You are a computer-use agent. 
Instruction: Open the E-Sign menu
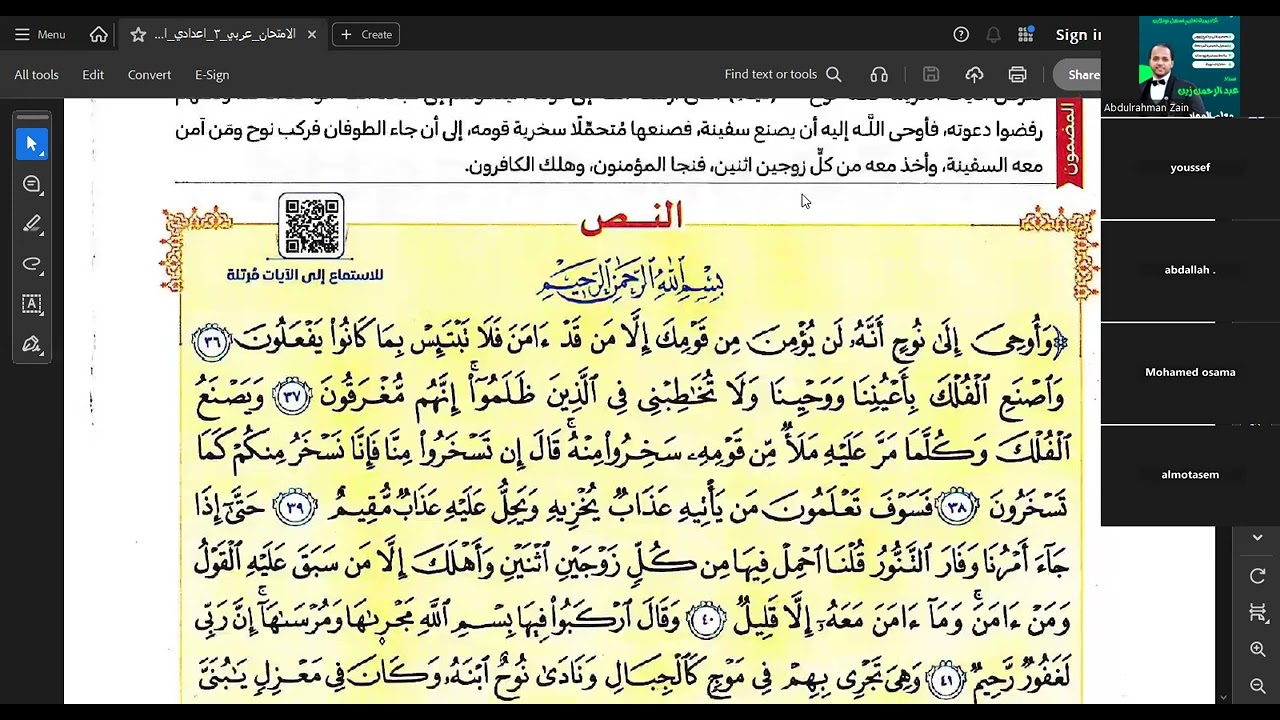point(212,74)
